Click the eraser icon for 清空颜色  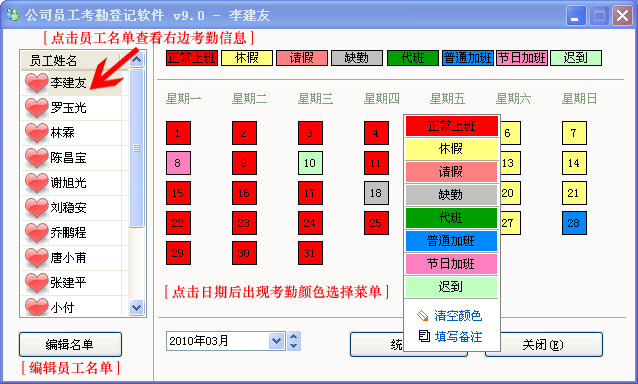(x=423, y=316)
